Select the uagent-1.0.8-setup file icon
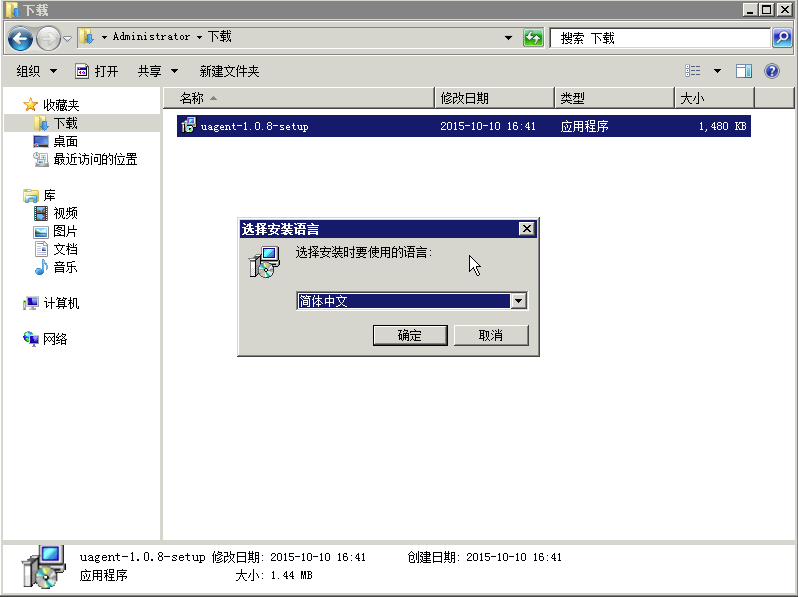This screenshot has width=798, height=597. point(188,126)
